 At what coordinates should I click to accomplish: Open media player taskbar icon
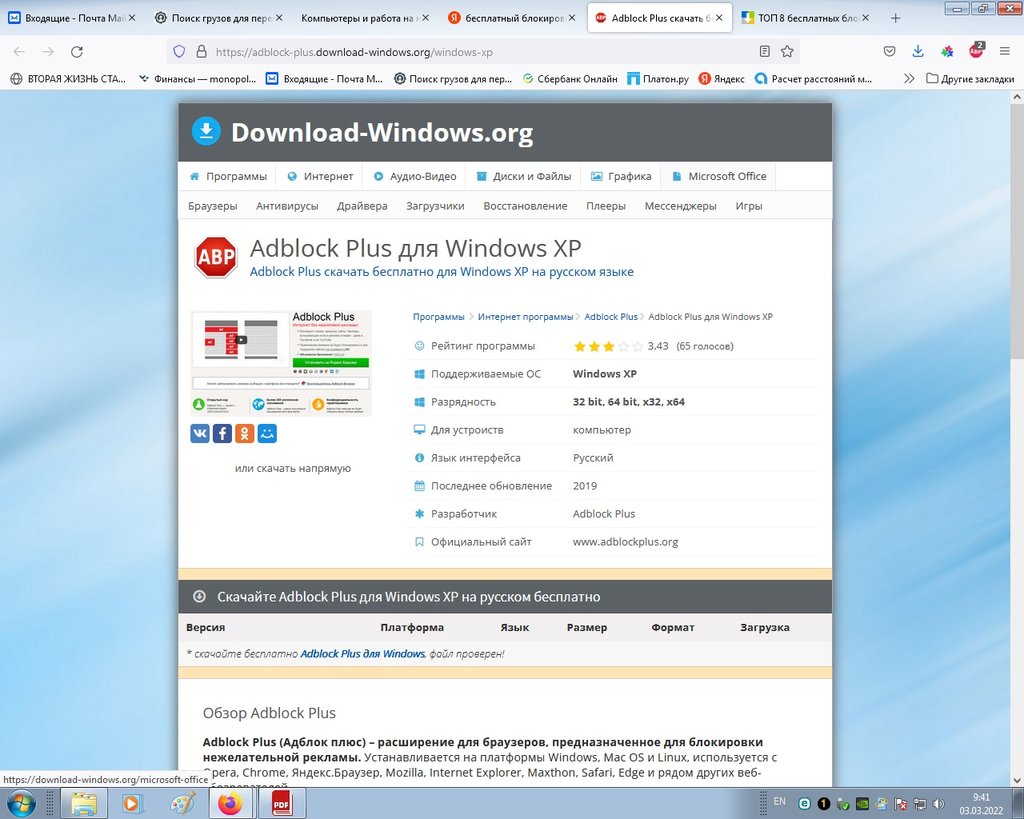[131, 803]
